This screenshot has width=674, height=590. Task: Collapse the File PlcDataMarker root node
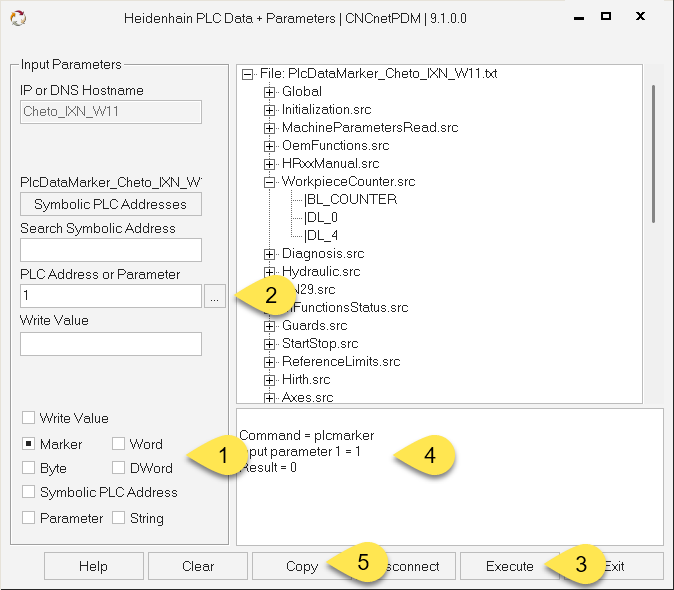(247, 74)
